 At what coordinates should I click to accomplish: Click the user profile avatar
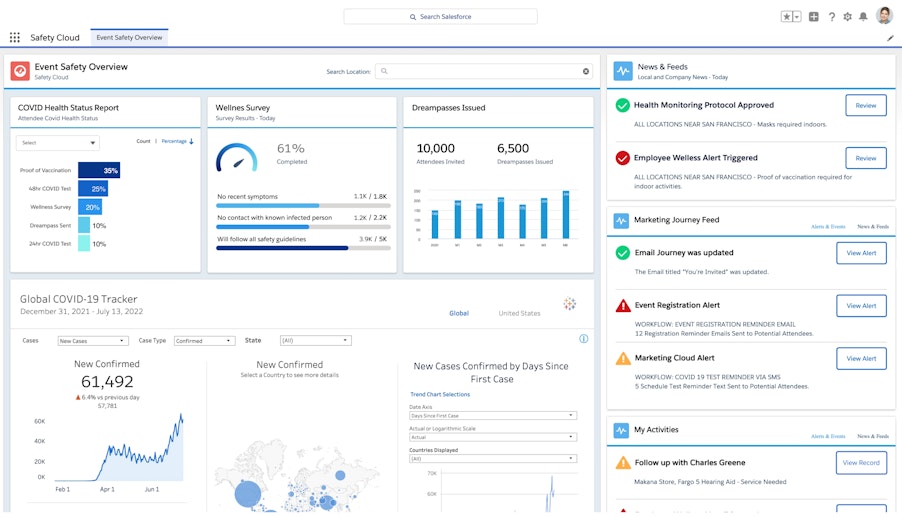[884, 16]
